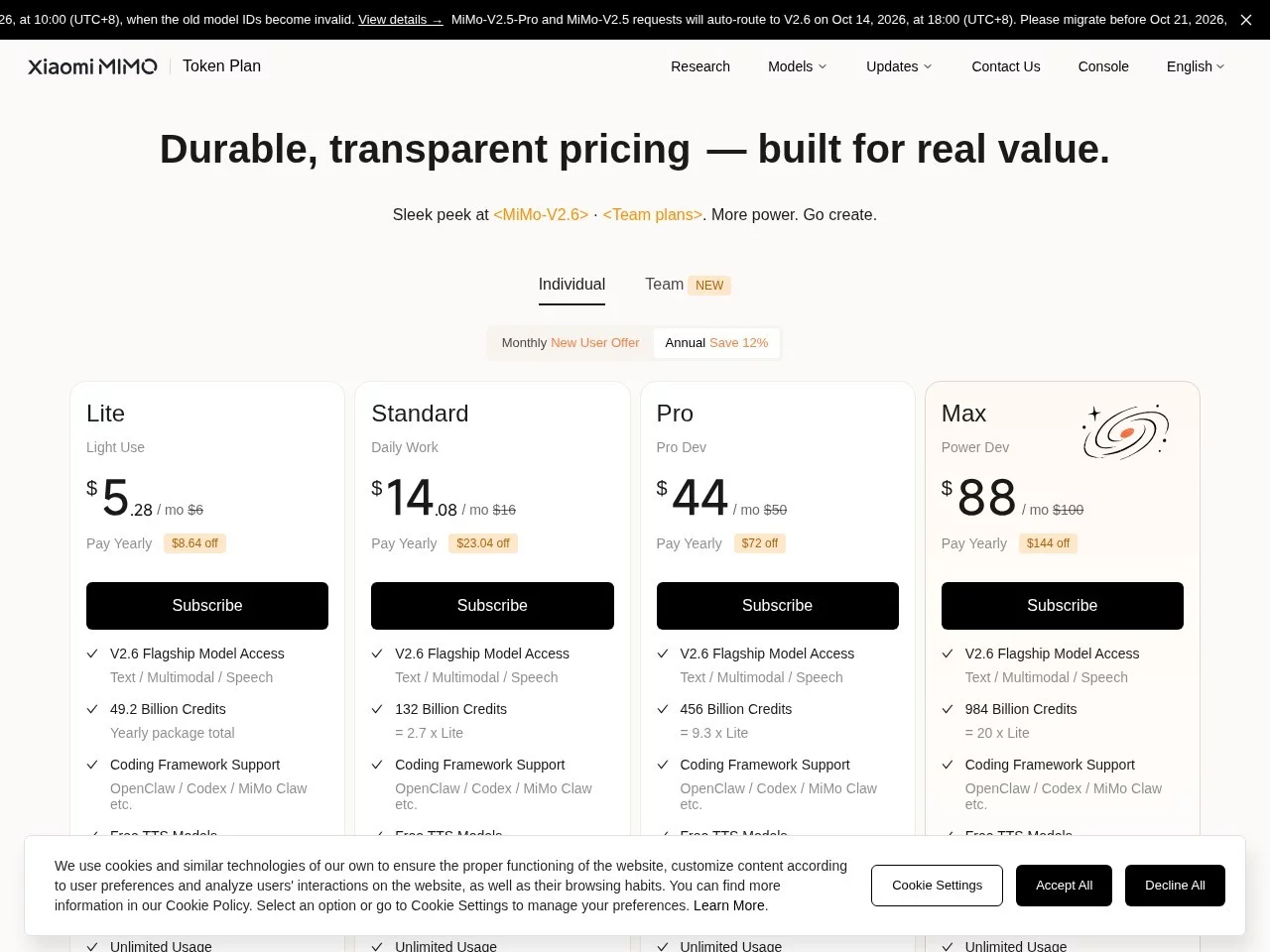This screenshot has width=1270, height=952.
Task: Click the checkmark beside 456 Billion Credits
Action: tap(663, 709)
